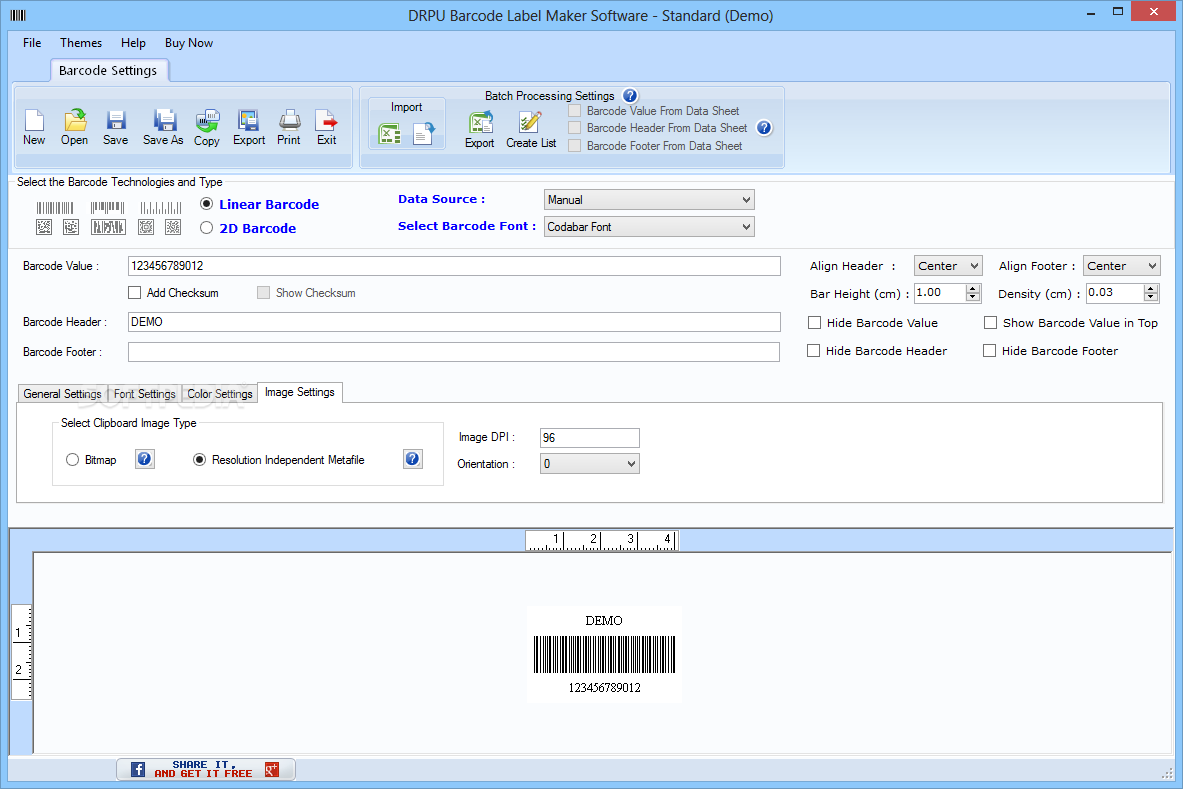The image size is (1183, 789).
Task: Click the help icon next to Bitmap
Action: tap(145, 459)
